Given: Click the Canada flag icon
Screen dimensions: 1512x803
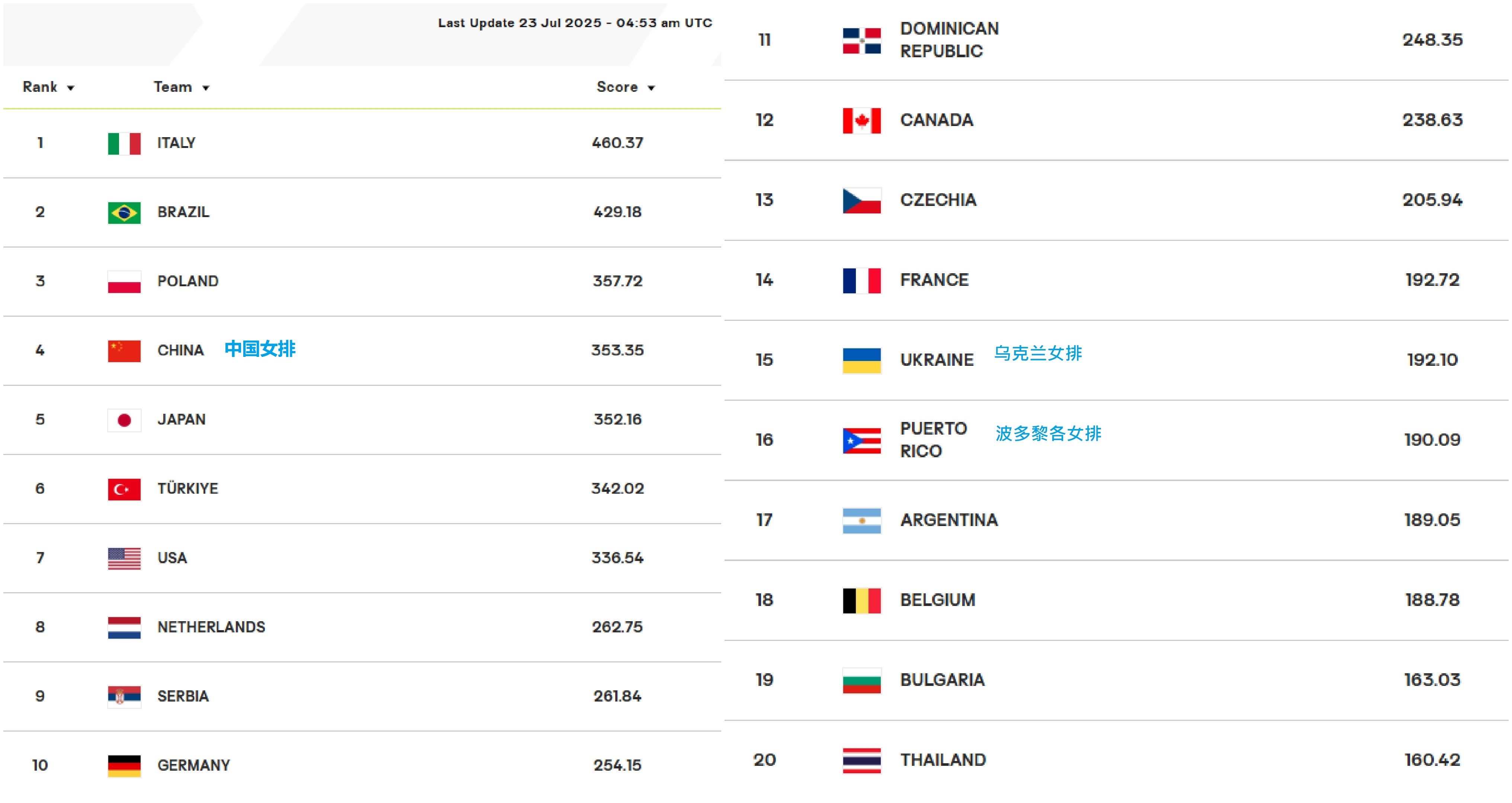Looking at the screenshot, I should 862,121.
